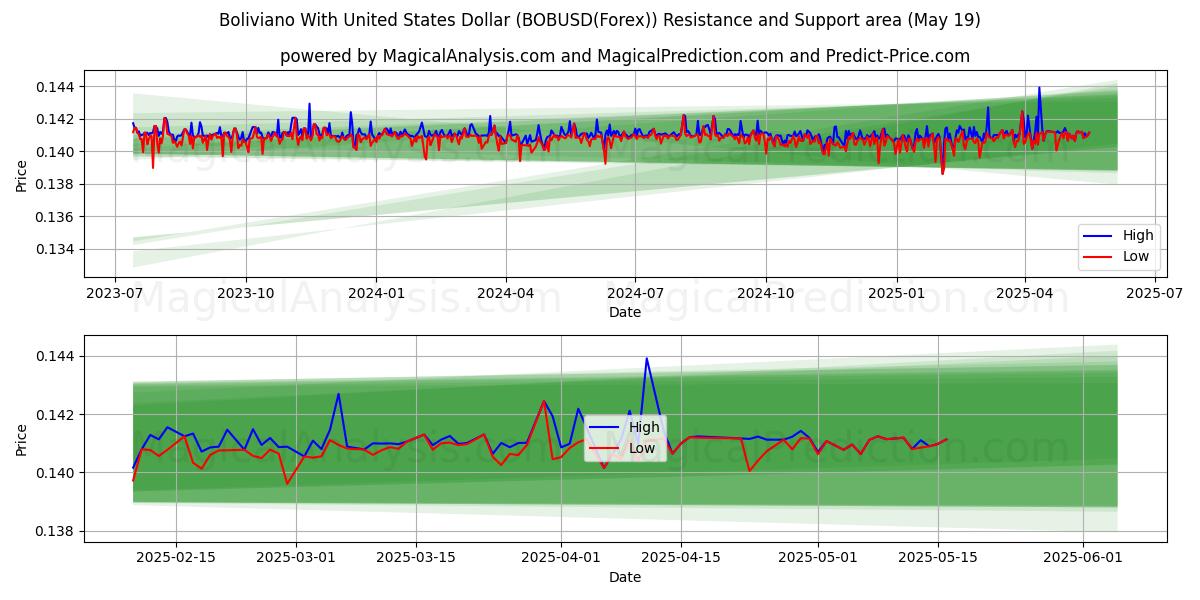Click the 2023-07 x-axis tick label
The width and height of the screenshot is (1200, 600).
[115, 293]
